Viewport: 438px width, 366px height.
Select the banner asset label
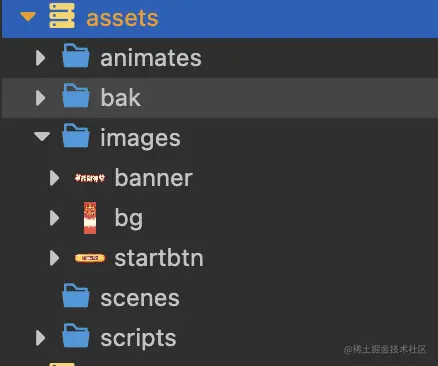154,178
